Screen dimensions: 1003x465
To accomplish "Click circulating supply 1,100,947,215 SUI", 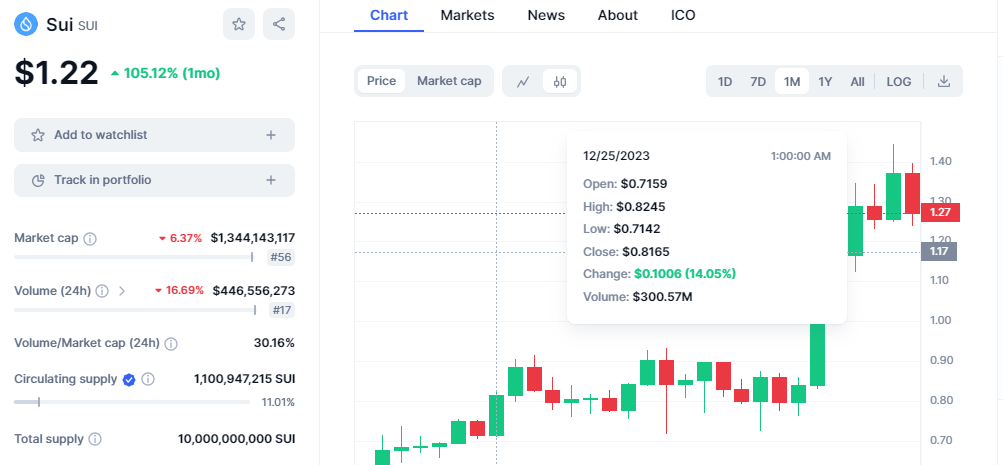I will [244, 379].
